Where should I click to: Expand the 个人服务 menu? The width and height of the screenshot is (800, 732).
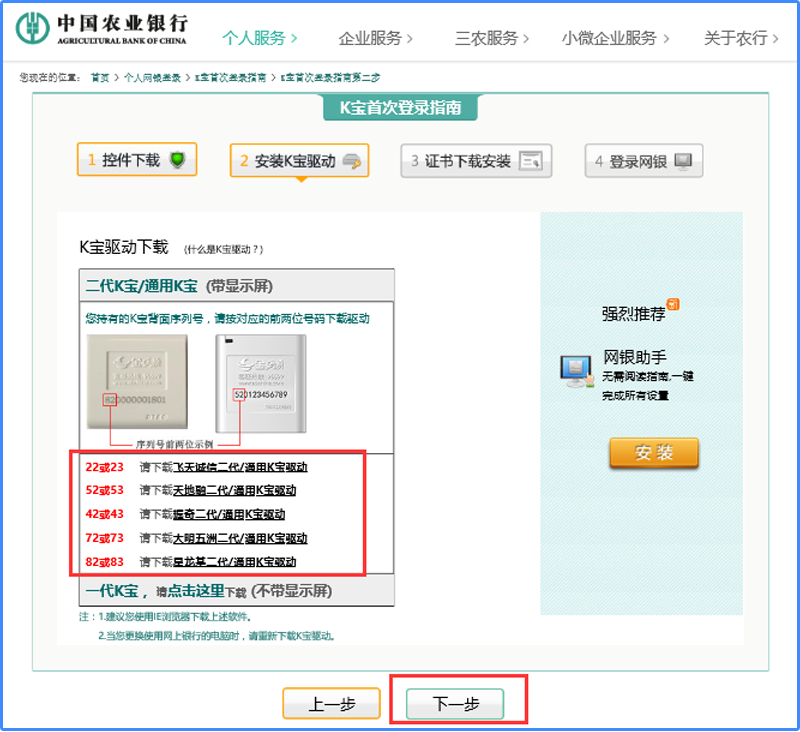click(260, 38)
